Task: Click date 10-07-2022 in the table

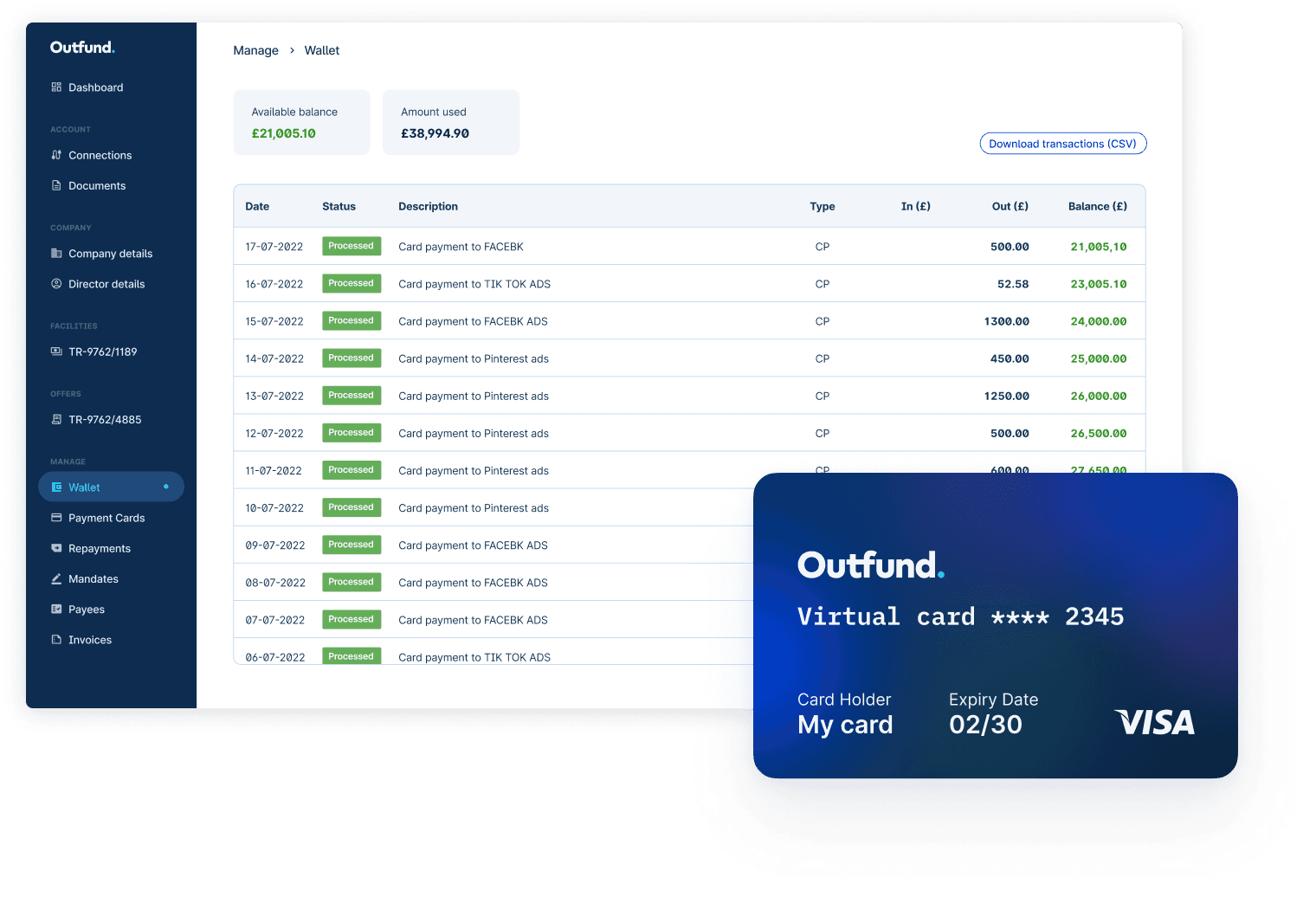Action: click(x=274, y=508)
